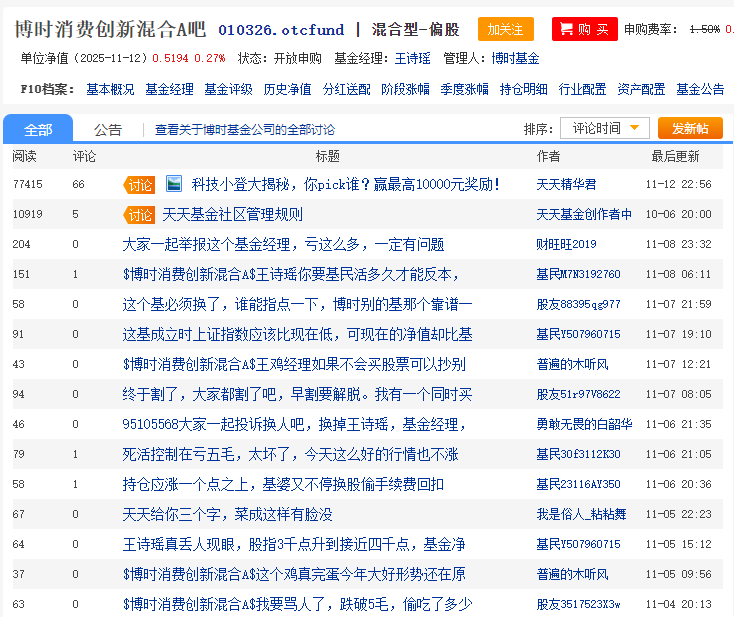Open the 基金公告 F10 link
The image size is (734, 617).
700,89
